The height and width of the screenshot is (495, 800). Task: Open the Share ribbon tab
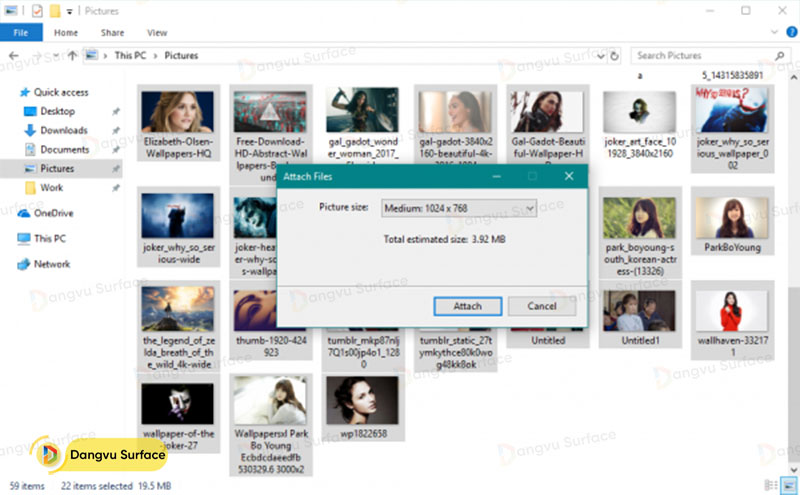tap(112, 33)
